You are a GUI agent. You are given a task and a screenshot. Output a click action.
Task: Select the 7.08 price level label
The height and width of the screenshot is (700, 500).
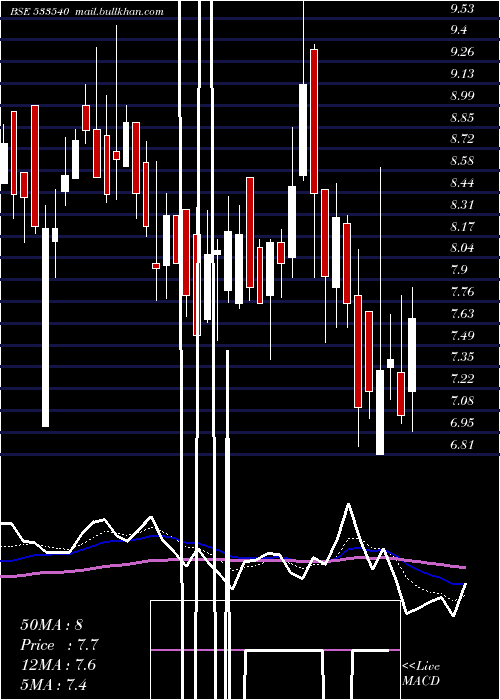click(x=462, y=400)
